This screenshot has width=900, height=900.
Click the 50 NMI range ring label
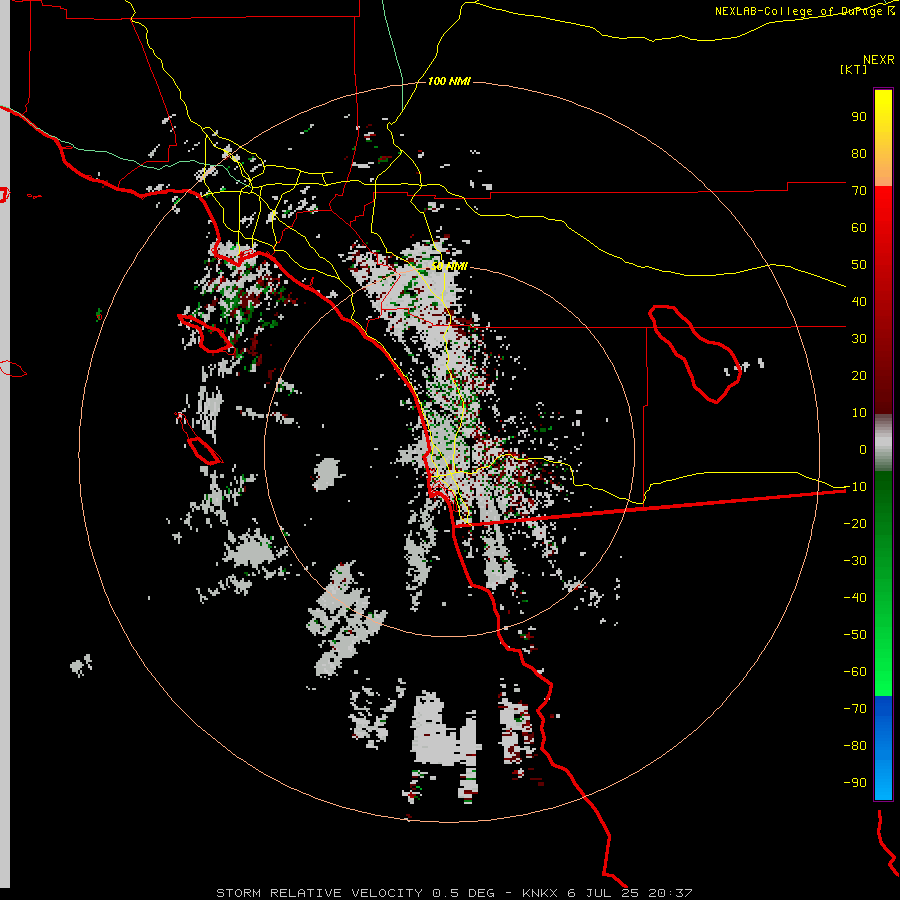(449, 266)
